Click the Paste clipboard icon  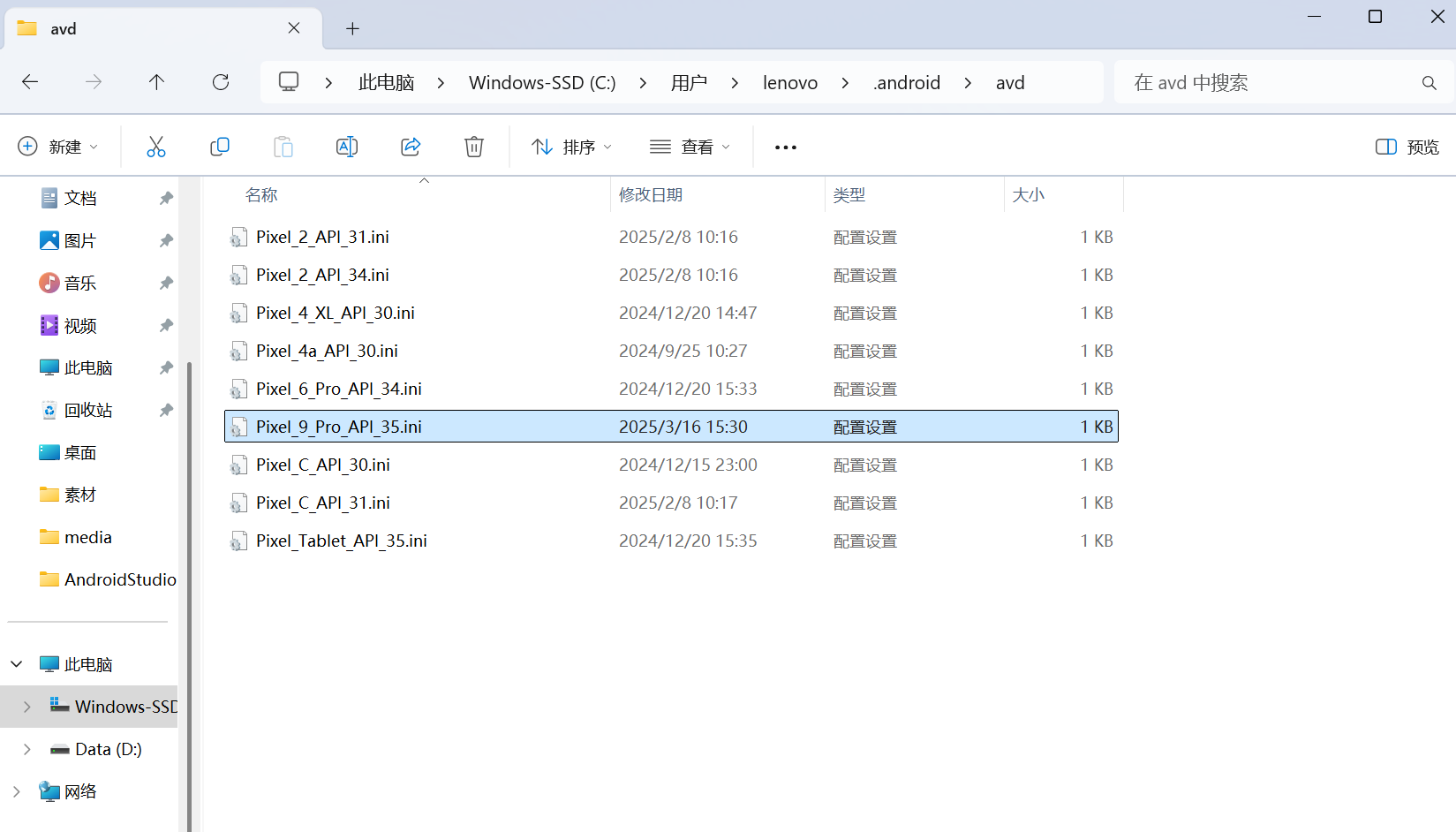(283, 147)
